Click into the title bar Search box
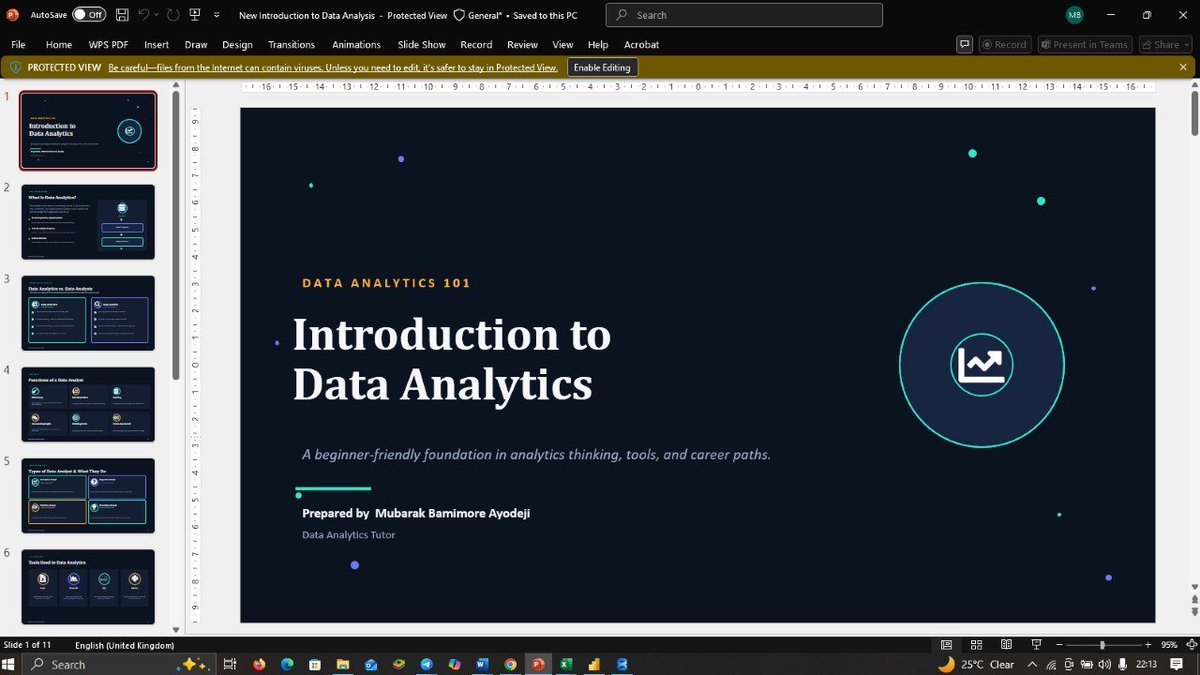Viewport: 1200px width, 675px height. click(745, 15)
